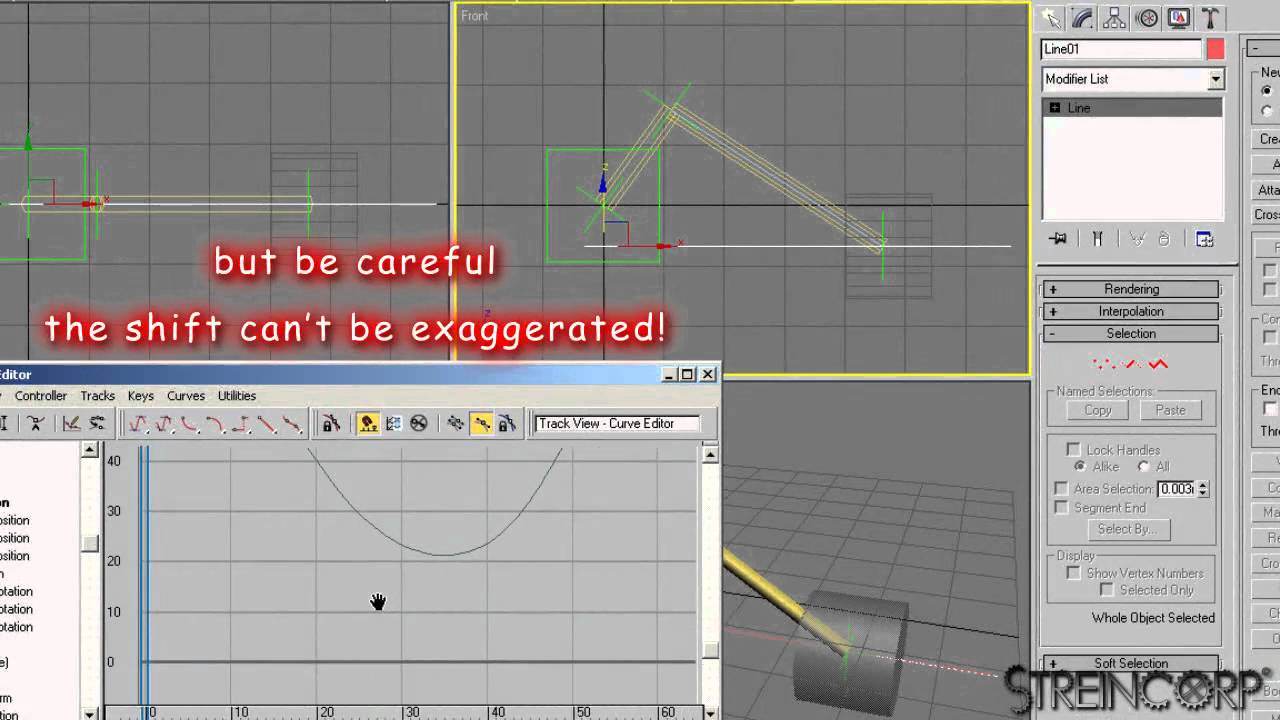Click the Track View - Curve Editor name field

point(617,424)
